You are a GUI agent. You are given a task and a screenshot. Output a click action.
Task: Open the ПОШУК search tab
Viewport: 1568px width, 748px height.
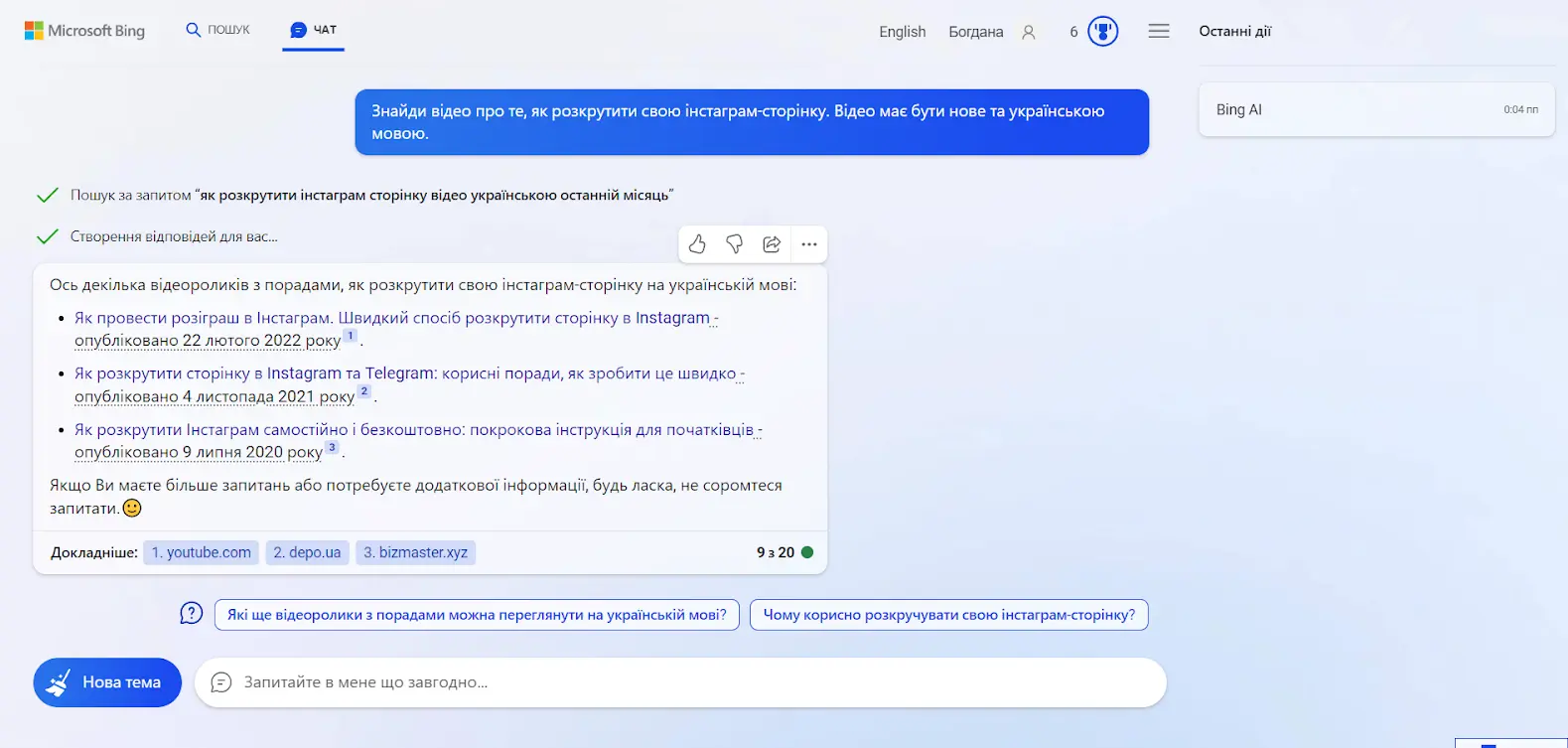pos(217,30)
